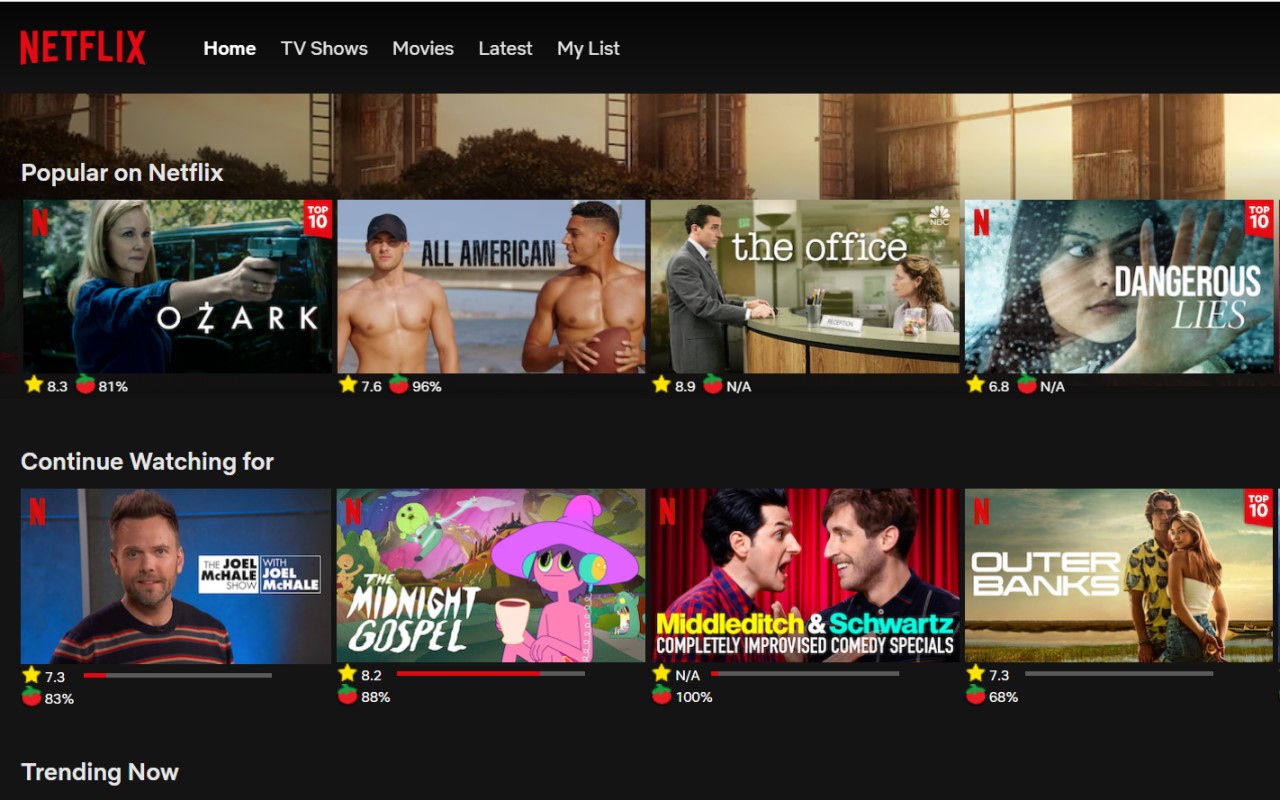This screenshot has width=1280, height=800.
Task: Open the Latest section
Action: pyautogui.click(x=505, y=48)
